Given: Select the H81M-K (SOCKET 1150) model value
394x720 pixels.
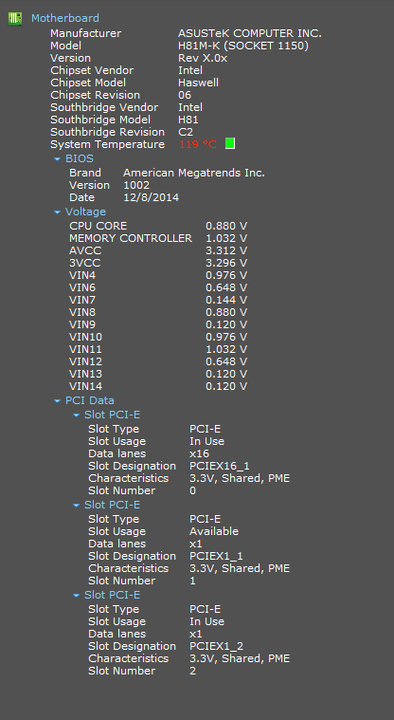Looking at the screenshot, I should pyautogui.click(x=243, y=45).
